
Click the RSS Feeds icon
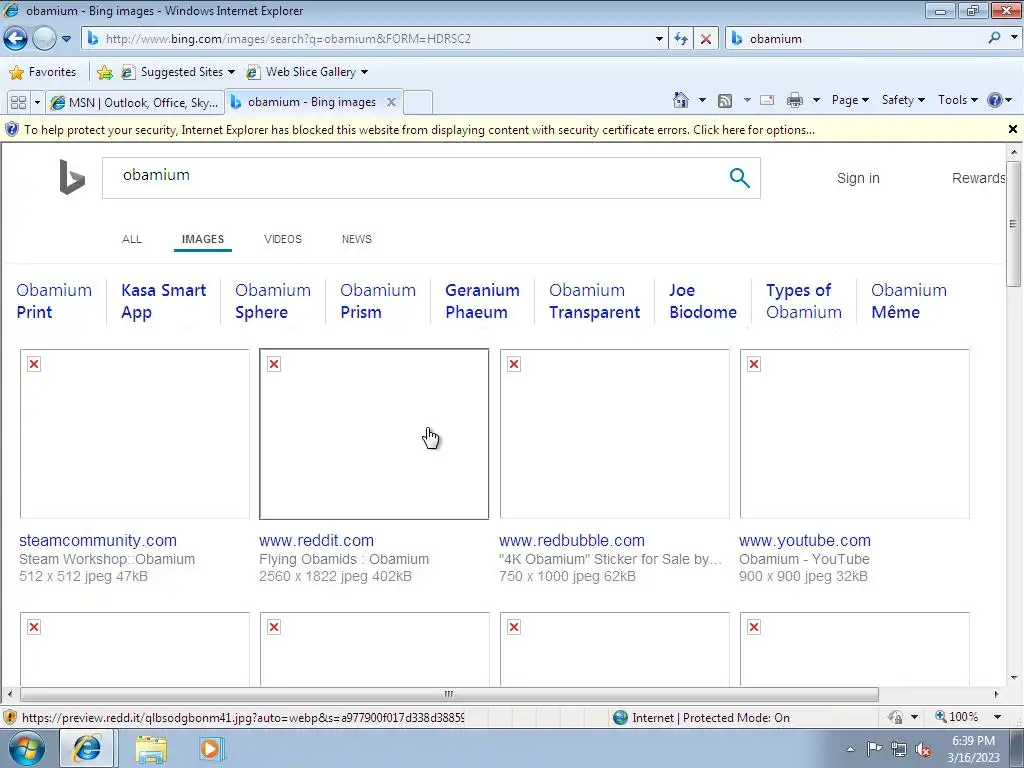click(x=724, y=101)
